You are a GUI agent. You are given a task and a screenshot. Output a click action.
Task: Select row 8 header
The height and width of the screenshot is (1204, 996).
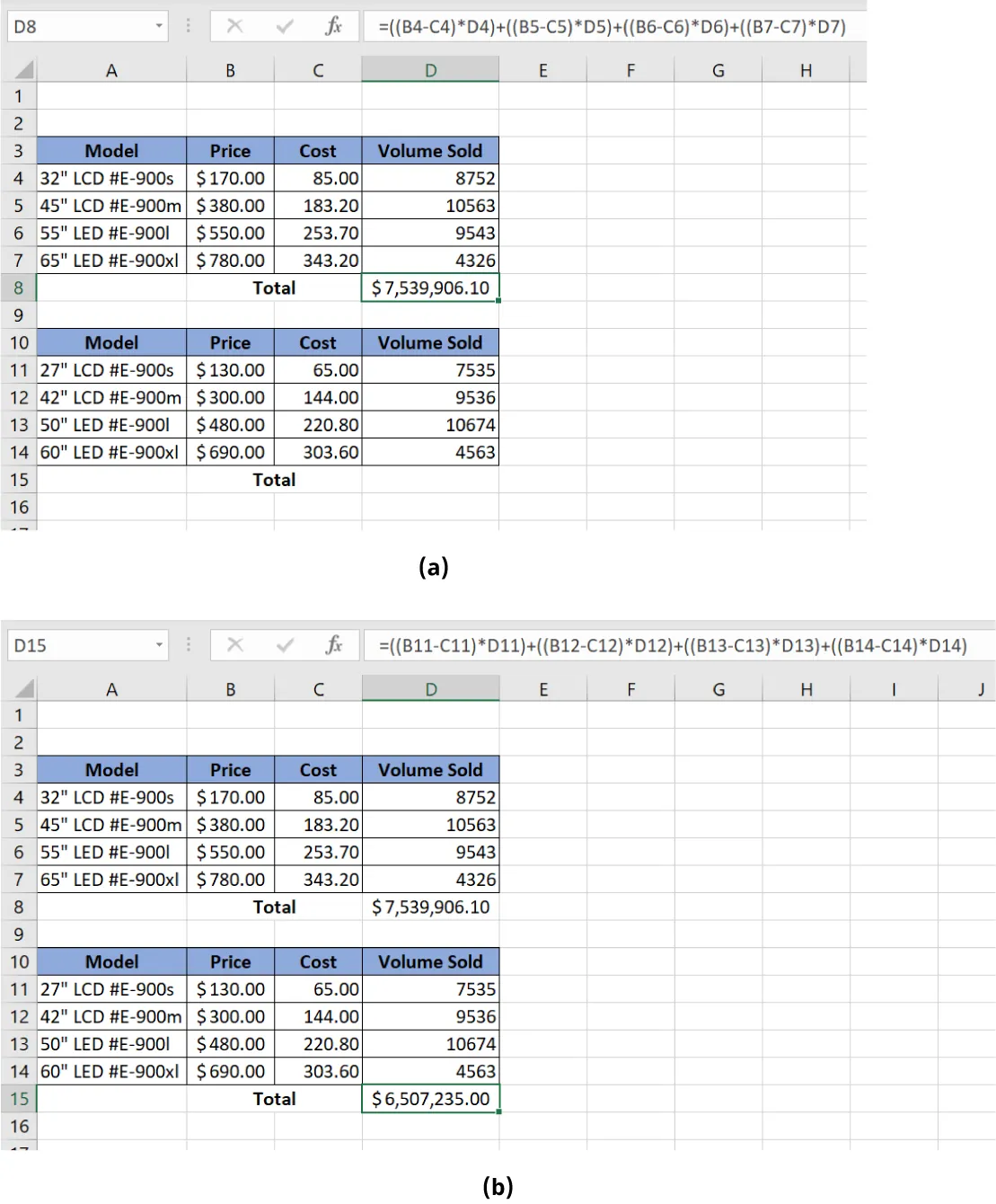pos(18,288)
